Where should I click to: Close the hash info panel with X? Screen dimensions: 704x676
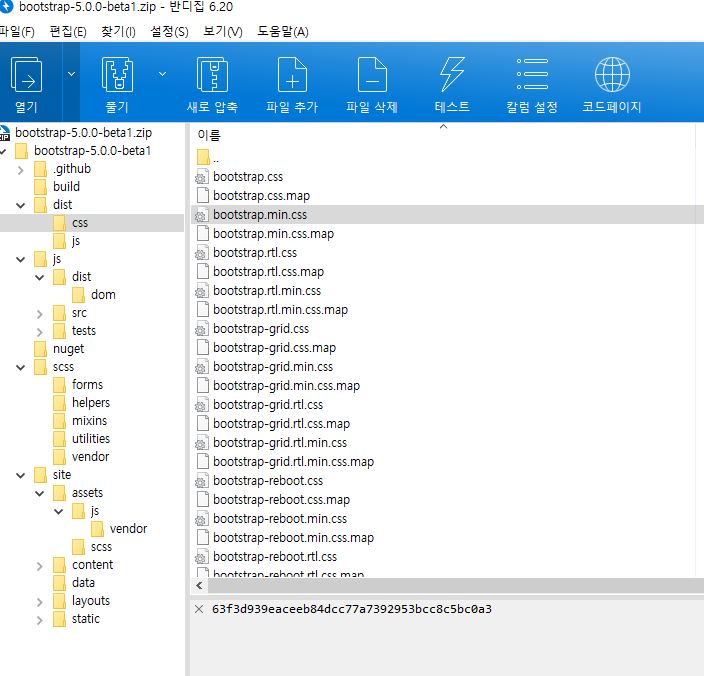click(199, 609)
